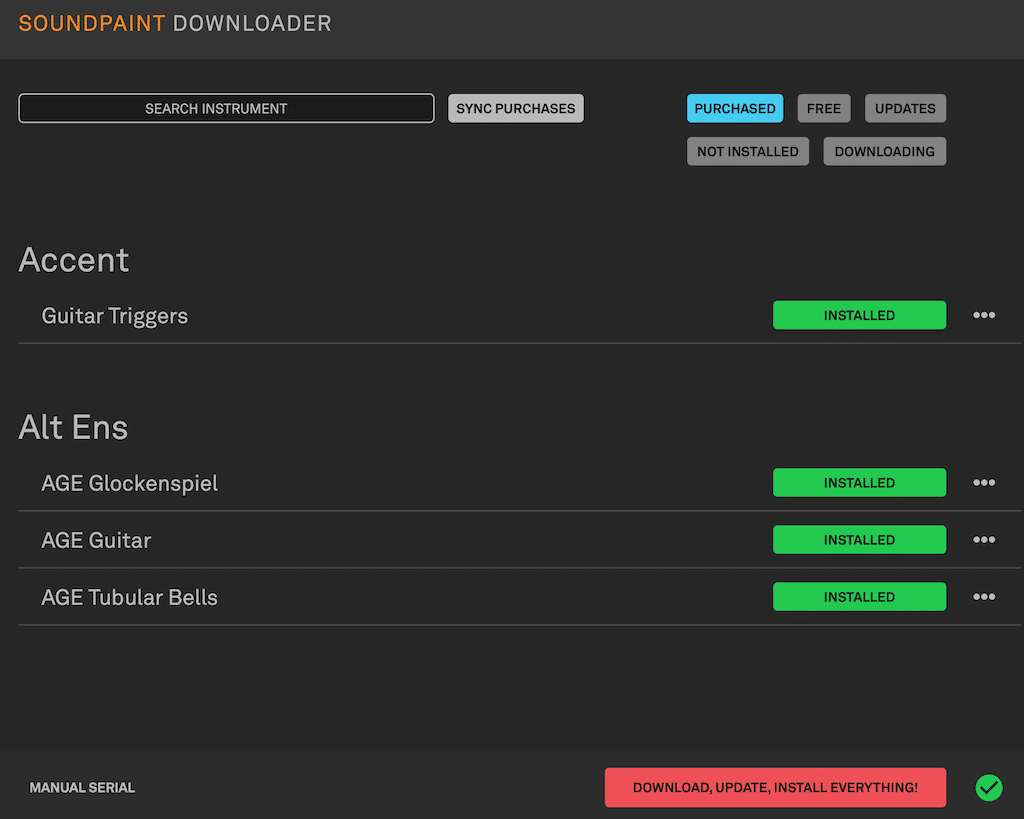Select the AGE Glockenspiel instrument name
The height and width of the screenshot is (819, 1024).
pyautogui.click(x=129, y=483)
